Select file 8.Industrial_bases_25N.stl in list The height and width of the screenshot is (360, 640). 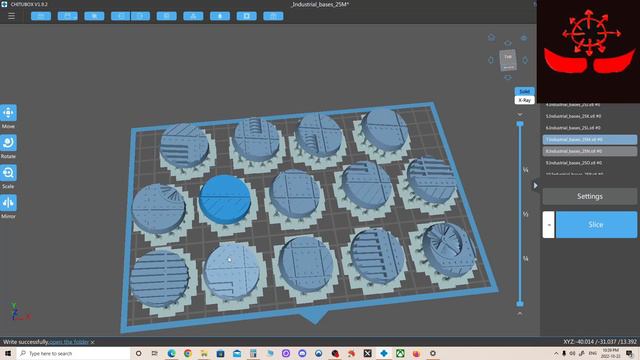589,151
